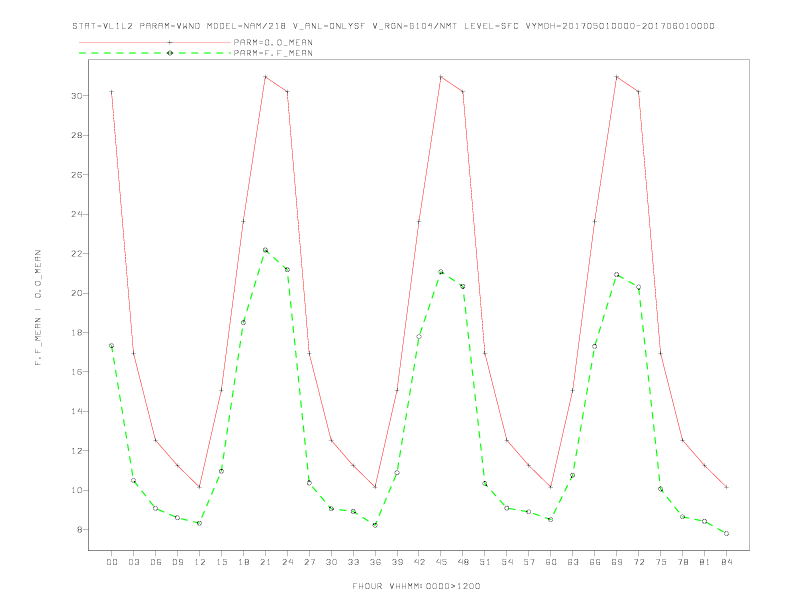Click the F.F_MEAN | O.O_MEAN y-axis title
The width and height of the screenshot is (792, 612).
click(x=38, y=308)
